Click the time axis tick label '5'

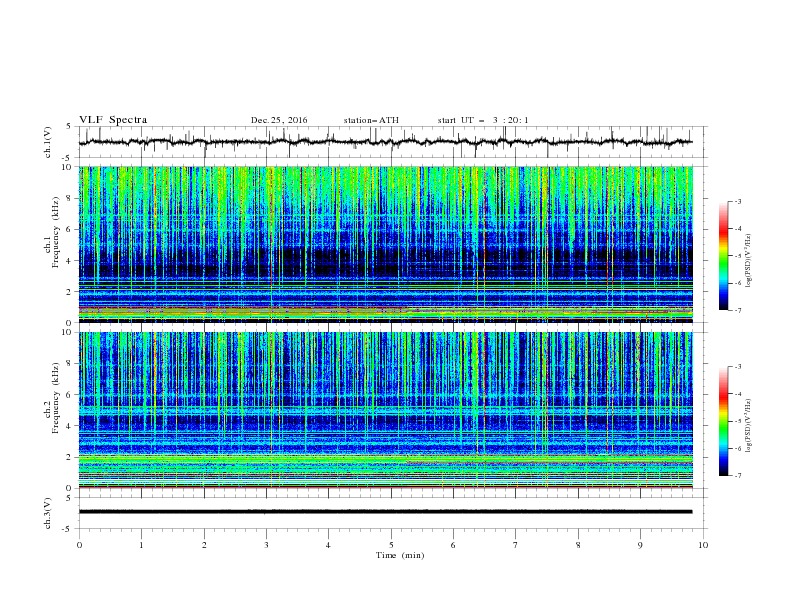click(391, 545)
